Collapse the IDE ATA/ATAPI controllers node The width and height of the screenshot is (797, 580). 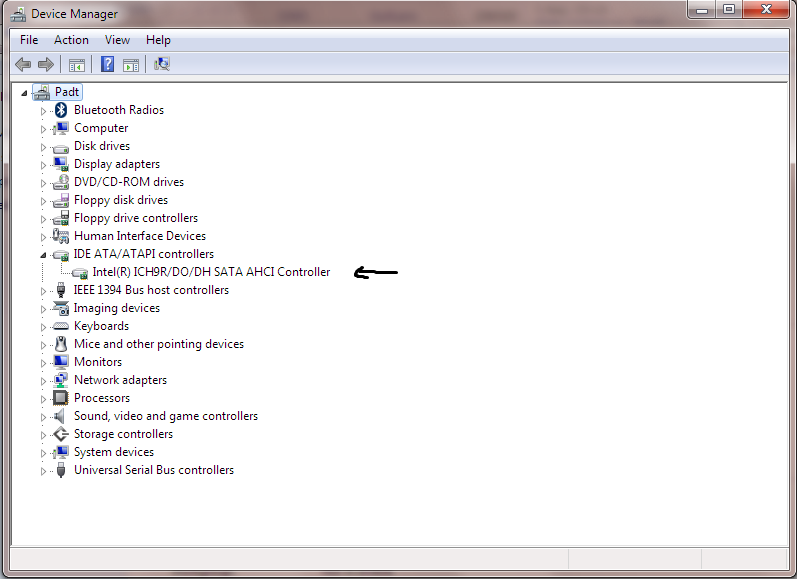(x=43, y=255)
